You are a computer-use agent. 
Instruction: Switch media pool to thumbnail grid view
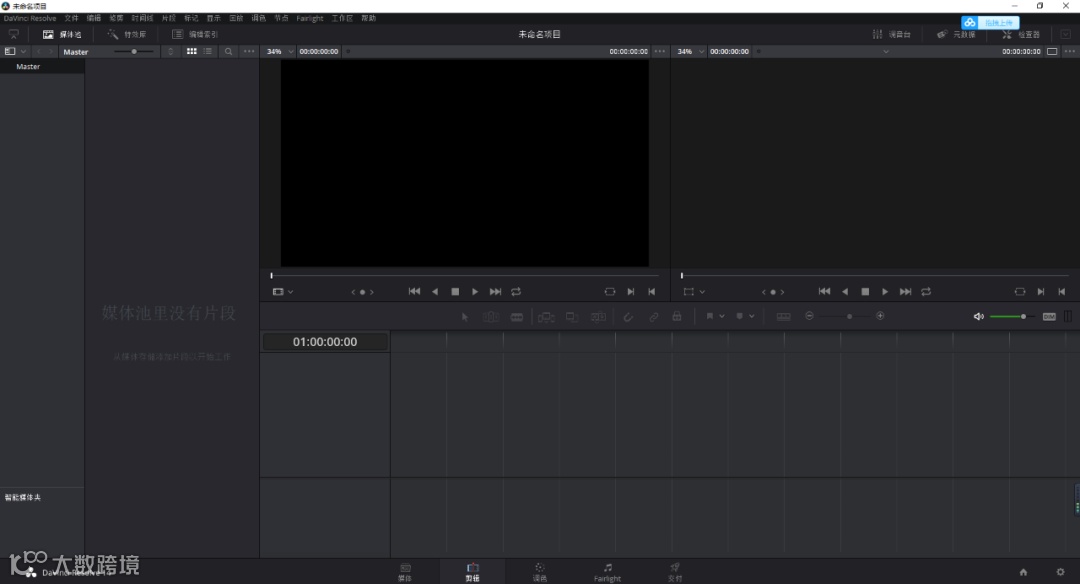(191, 52)
